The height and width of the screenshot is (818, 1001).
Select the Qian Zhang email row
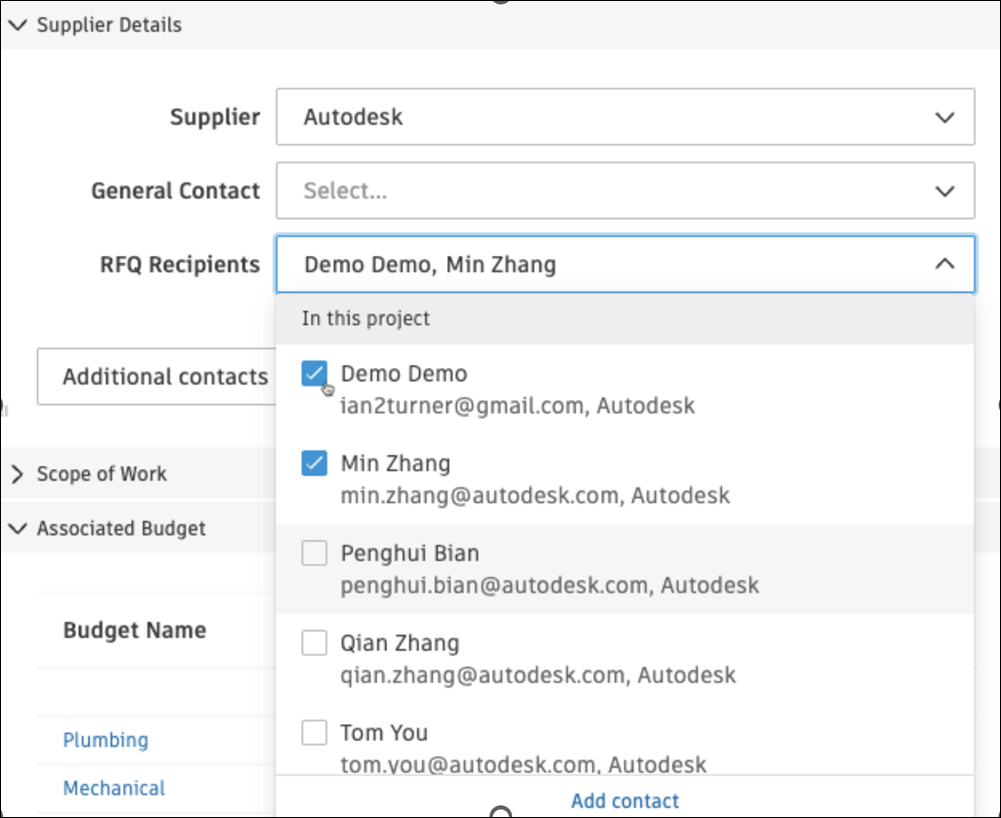click(538, 675)
